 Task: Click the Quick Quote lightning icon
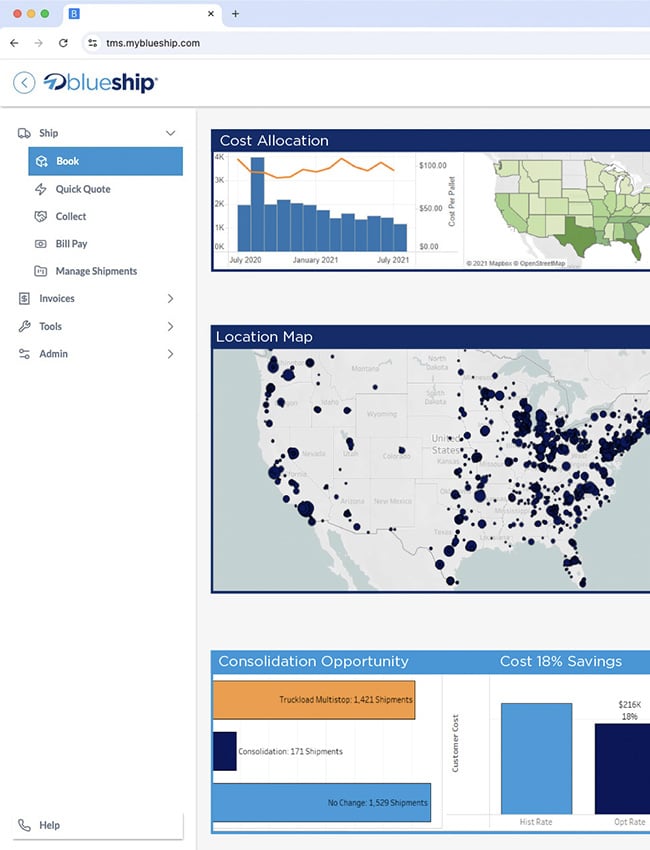click(41, 189)
